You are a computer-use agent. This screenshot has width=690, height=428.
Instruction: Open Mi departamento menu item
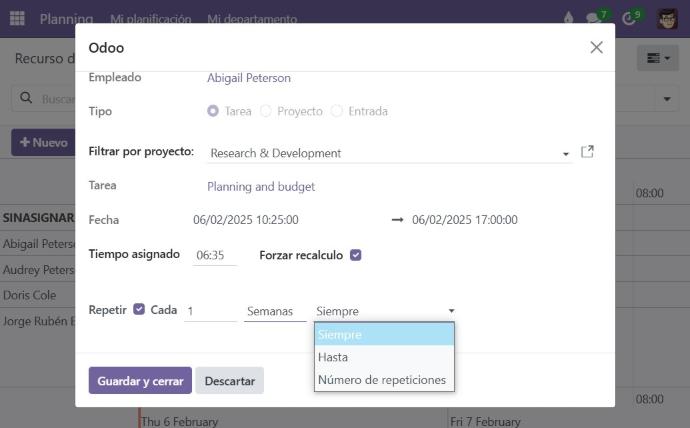(x=252, y=19)
